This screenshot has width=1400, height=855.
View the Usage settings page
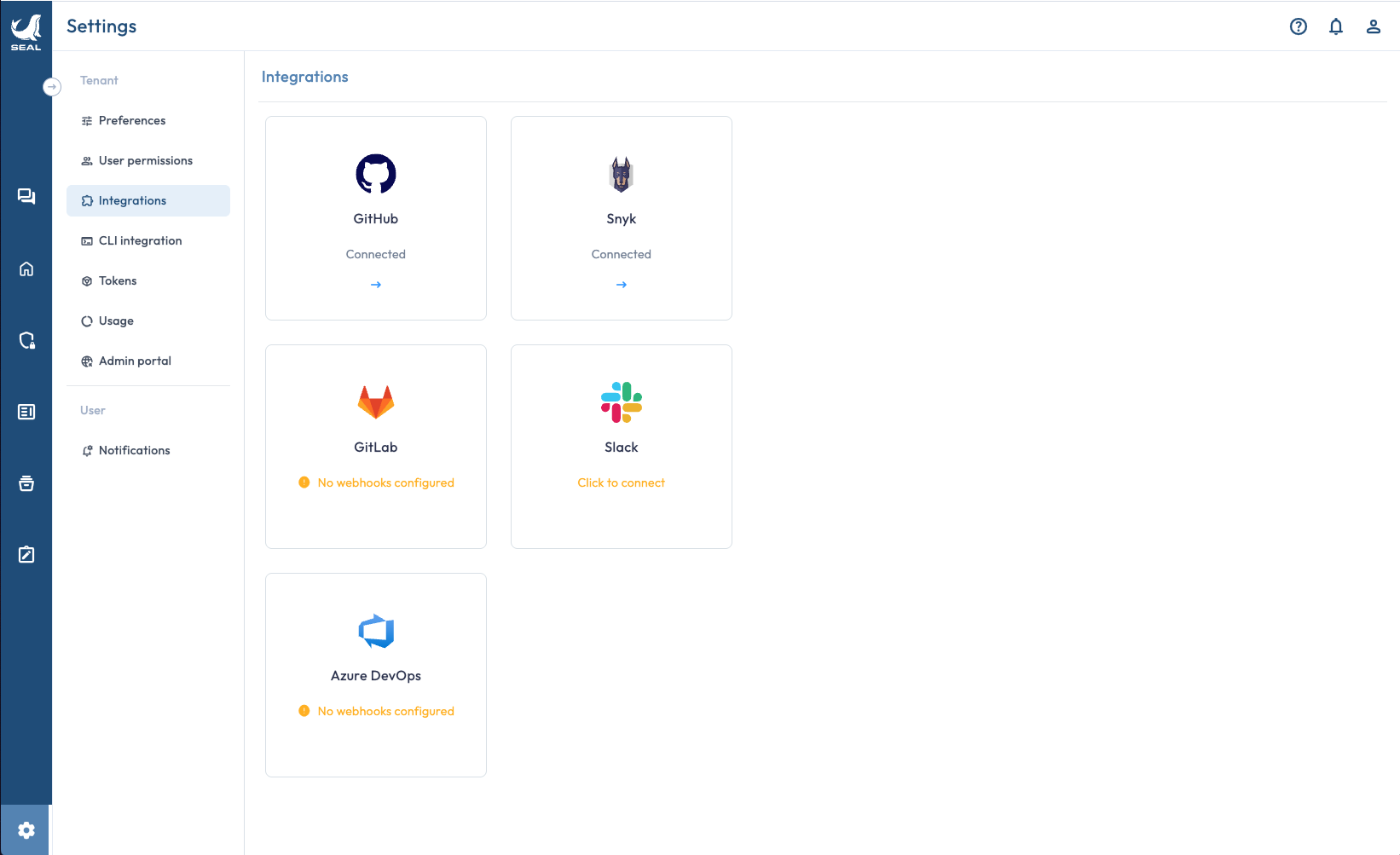(x=148, y=321)
